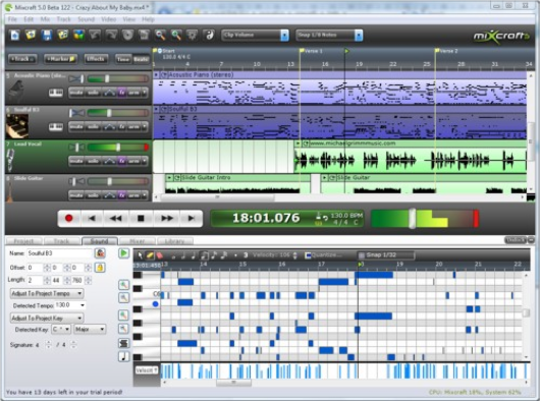Screen dimensions: 540x401
Task: Switch to the Mixer tab
Action: [x=137, y=241]
